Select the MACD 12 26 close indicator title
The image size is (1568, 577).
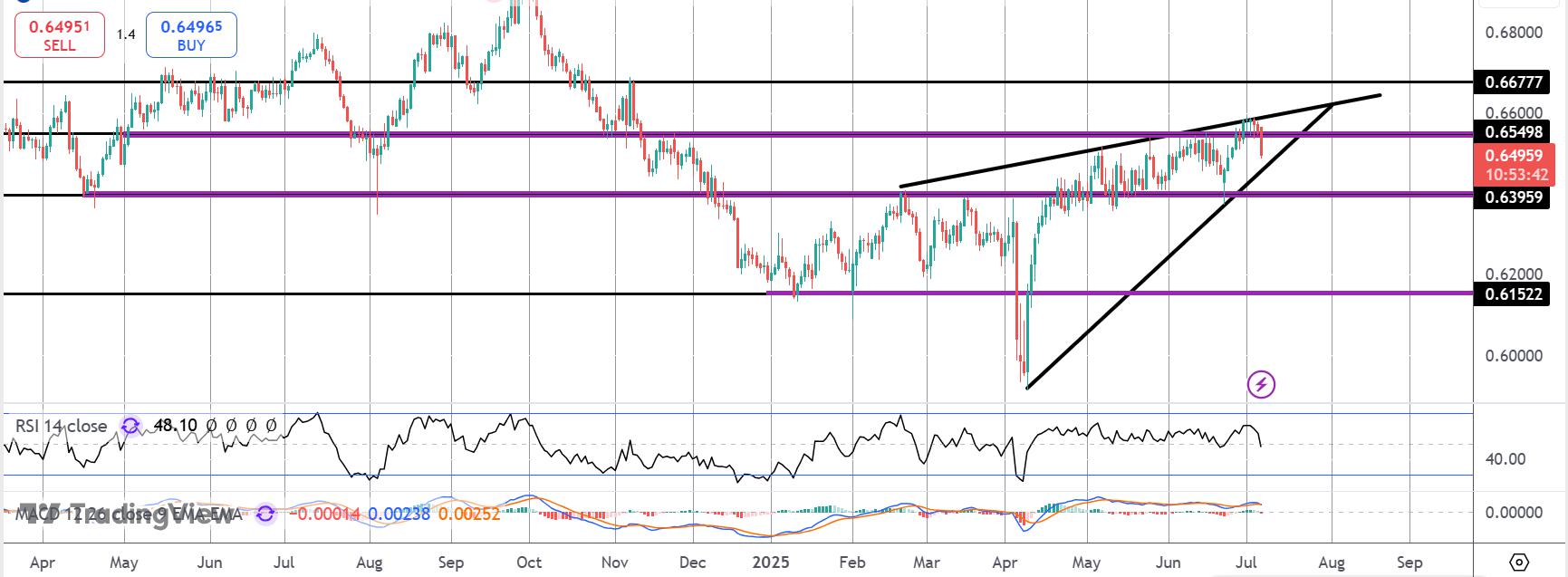click(x=129, y=514)
